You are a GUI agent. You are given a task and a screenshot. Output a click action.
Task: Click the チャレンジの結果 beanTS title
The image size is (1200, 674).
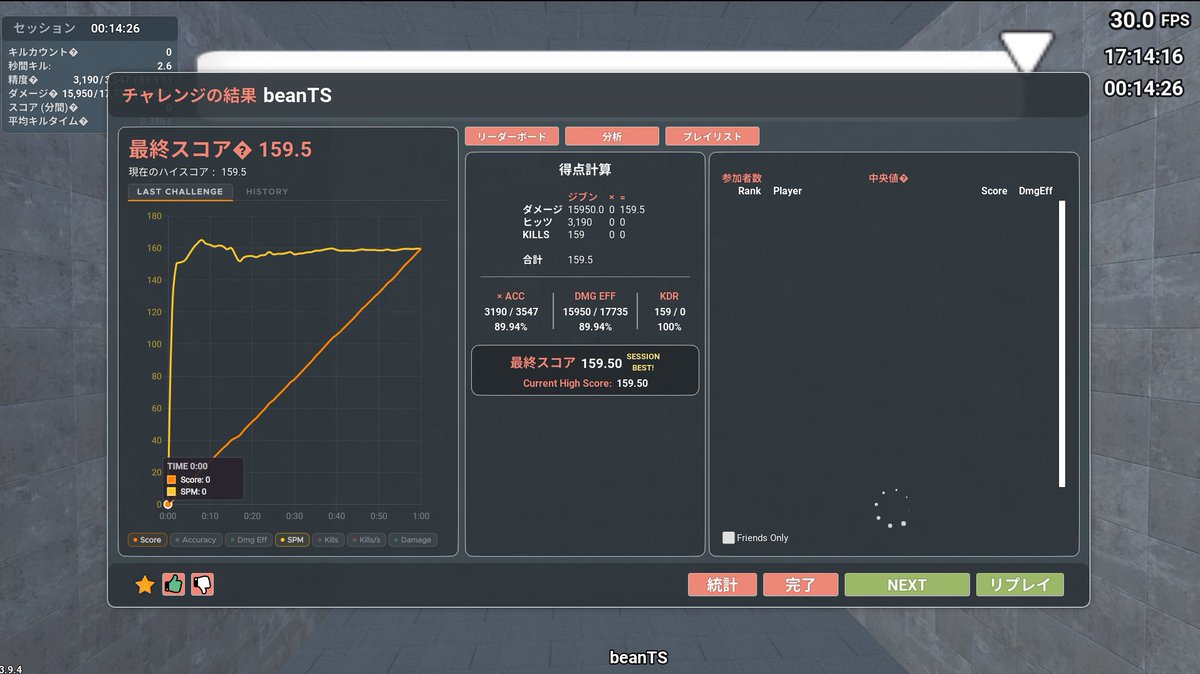[x=227, y=96]
